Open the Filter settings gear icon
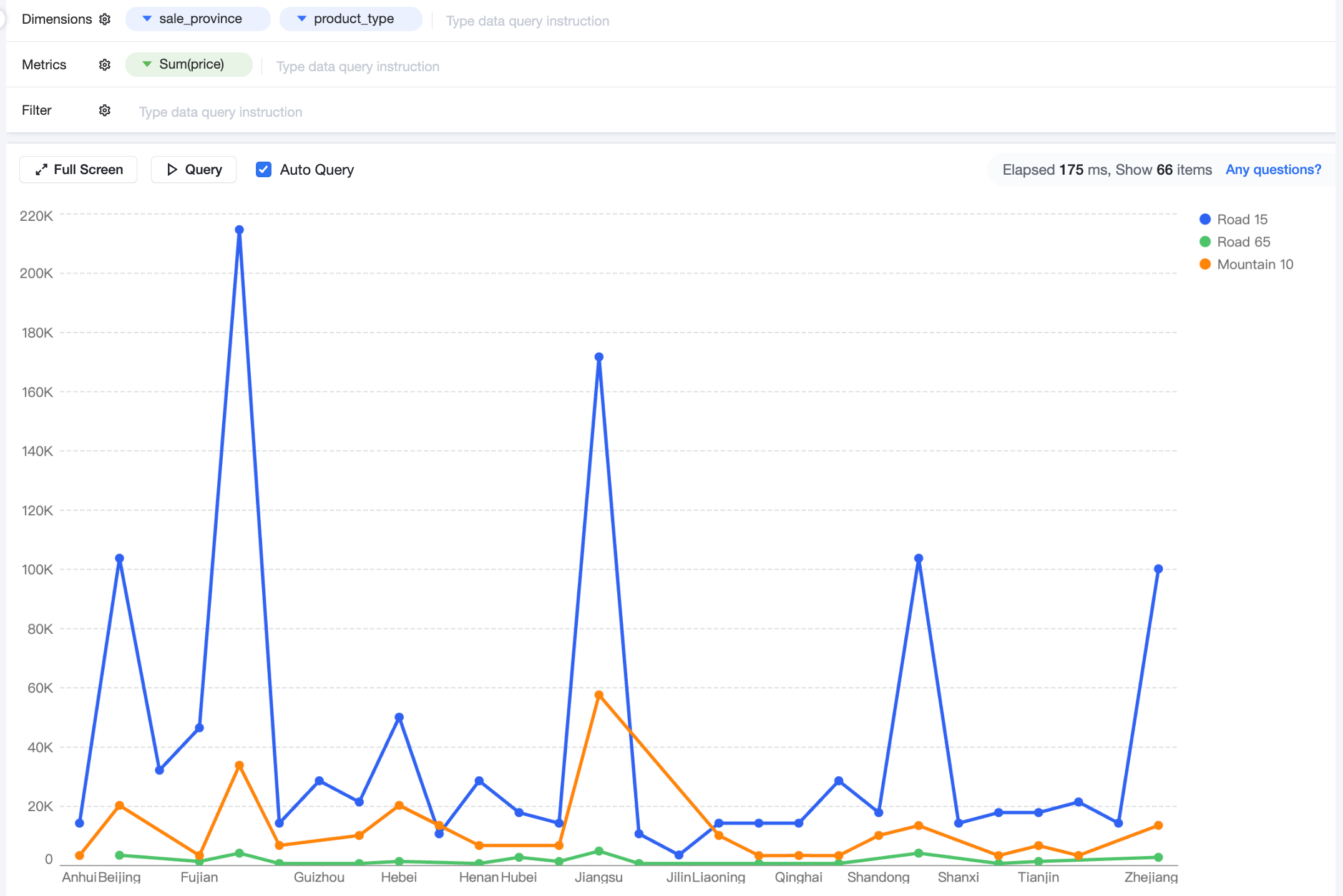The image size is (1343, 896). point(105,110)
